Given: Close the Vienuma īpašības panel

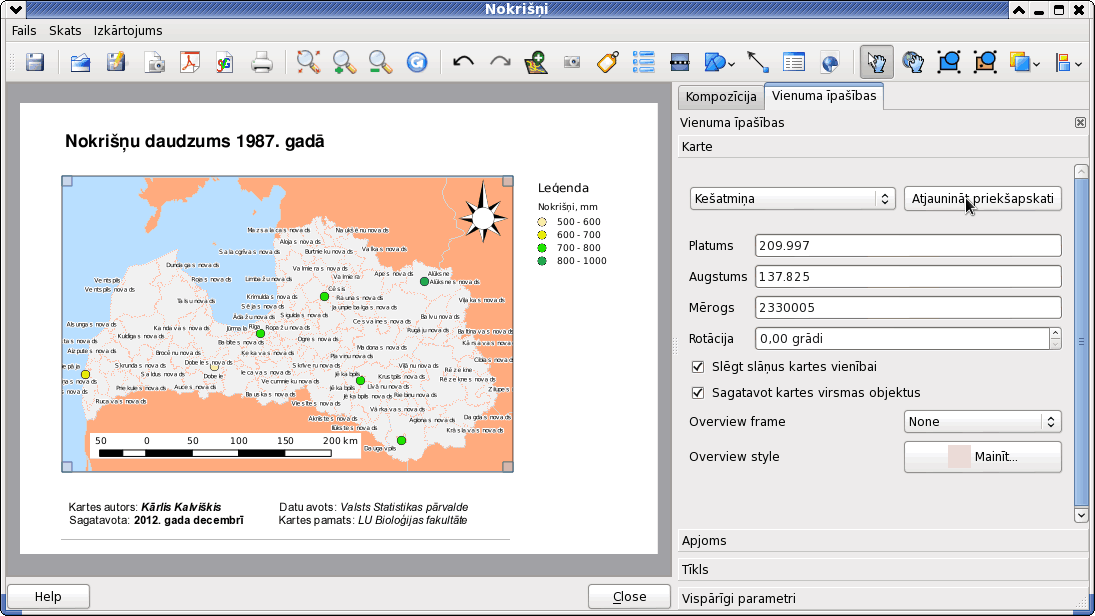Looking at the screenshot, I should 1080,123.
